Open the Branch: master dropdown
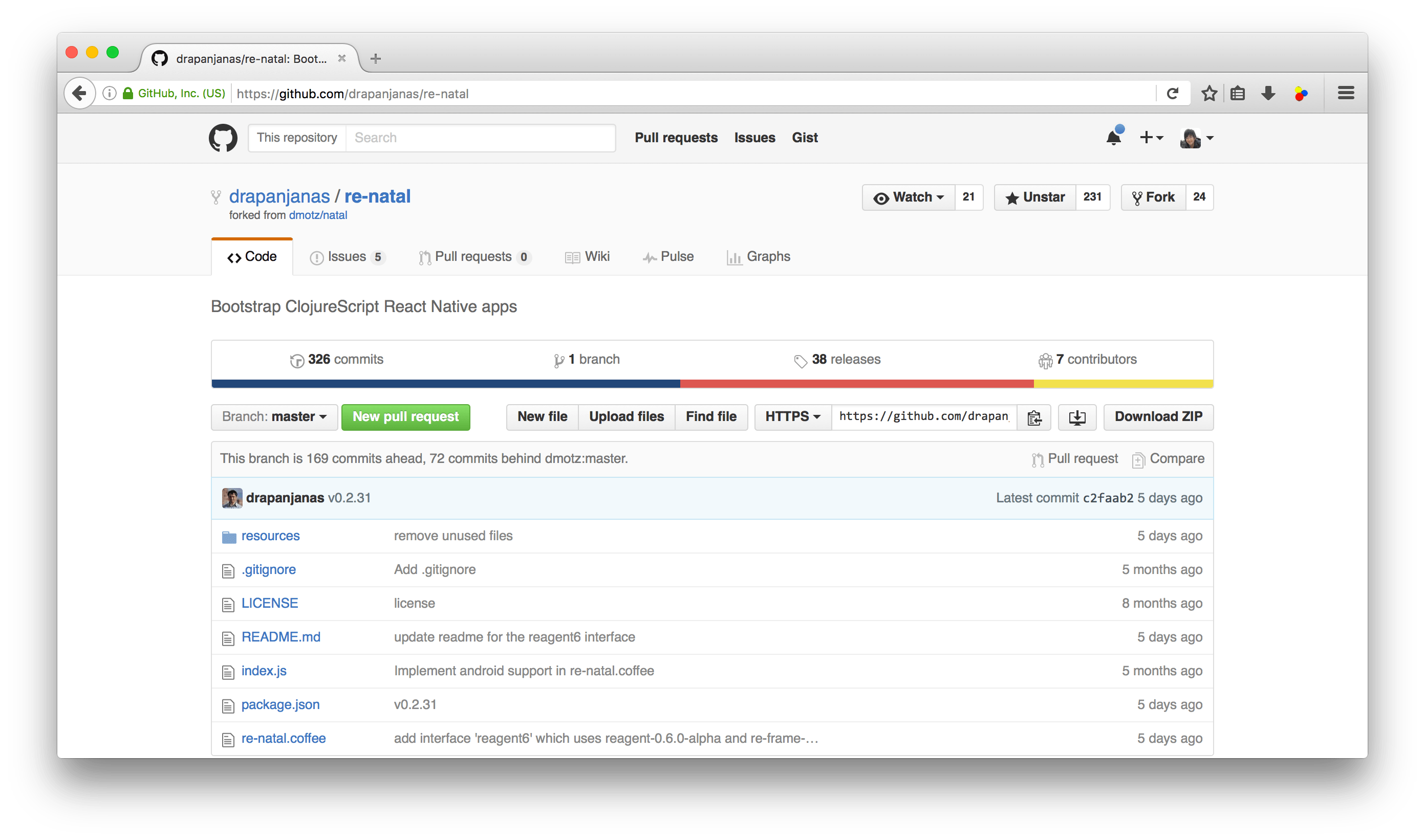1425x840 pixels. [x=274, y=417]
